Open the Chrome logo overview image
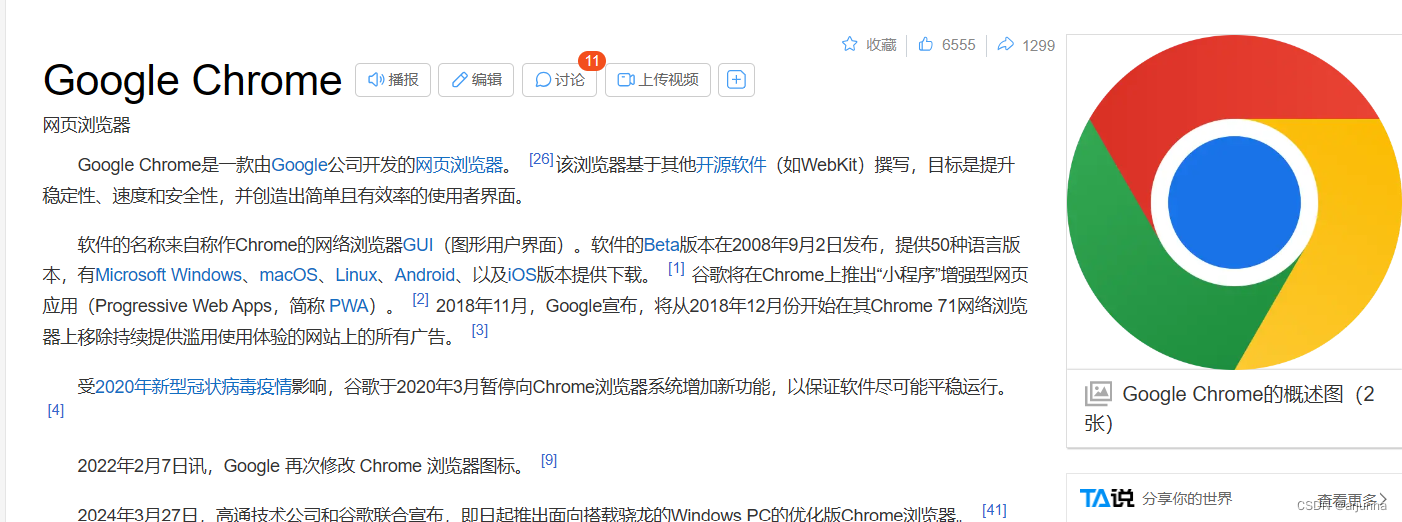This screenshot has height=522, width=1402. click(x=1234, y=202)
